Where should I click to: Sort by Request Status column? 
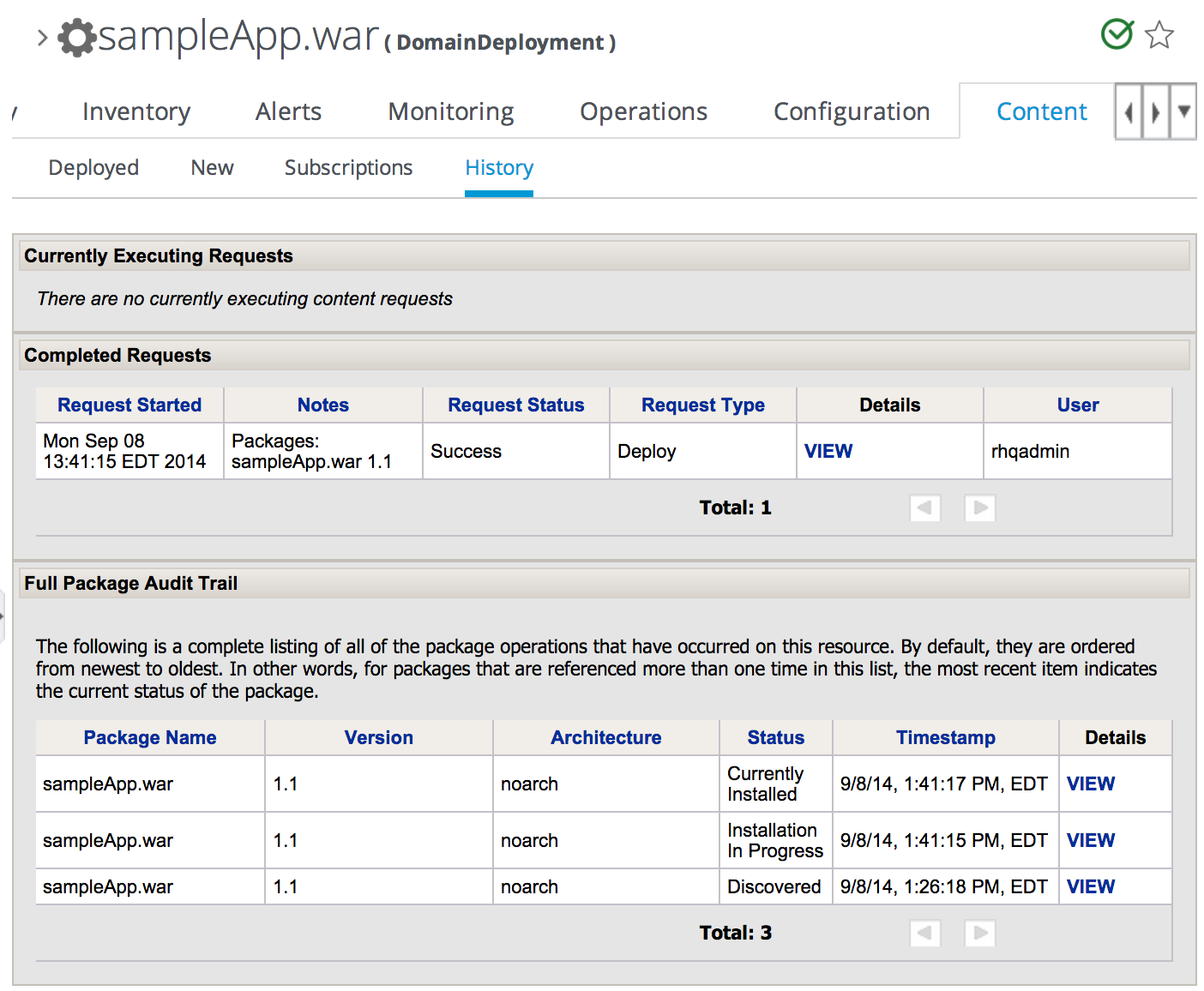coord(516,405)
